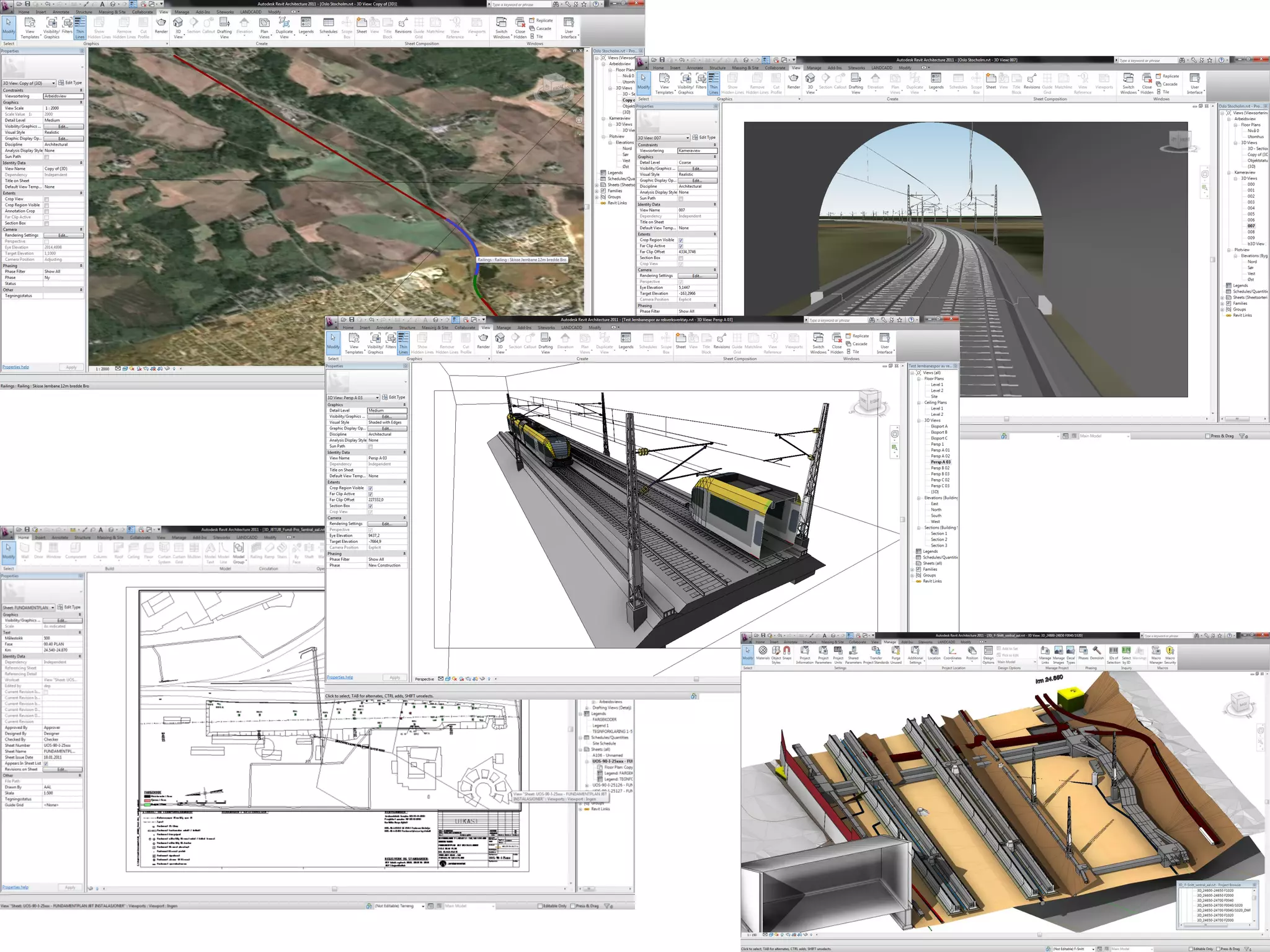Open Collaborate tab in 3D View 007 window
1270x952 pixels.
775,68
